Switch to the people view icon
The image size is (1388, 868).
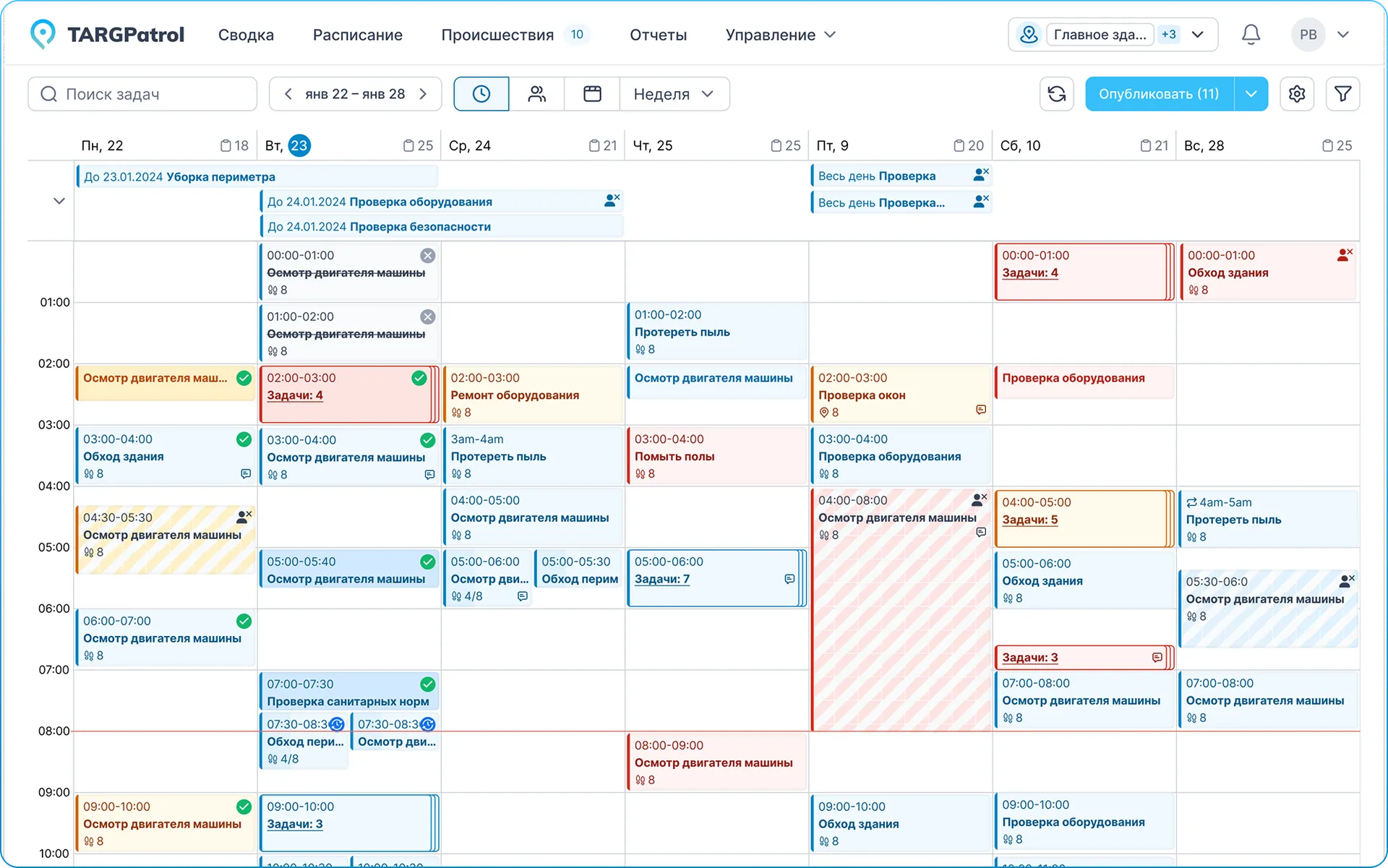[x=536, y=94]
